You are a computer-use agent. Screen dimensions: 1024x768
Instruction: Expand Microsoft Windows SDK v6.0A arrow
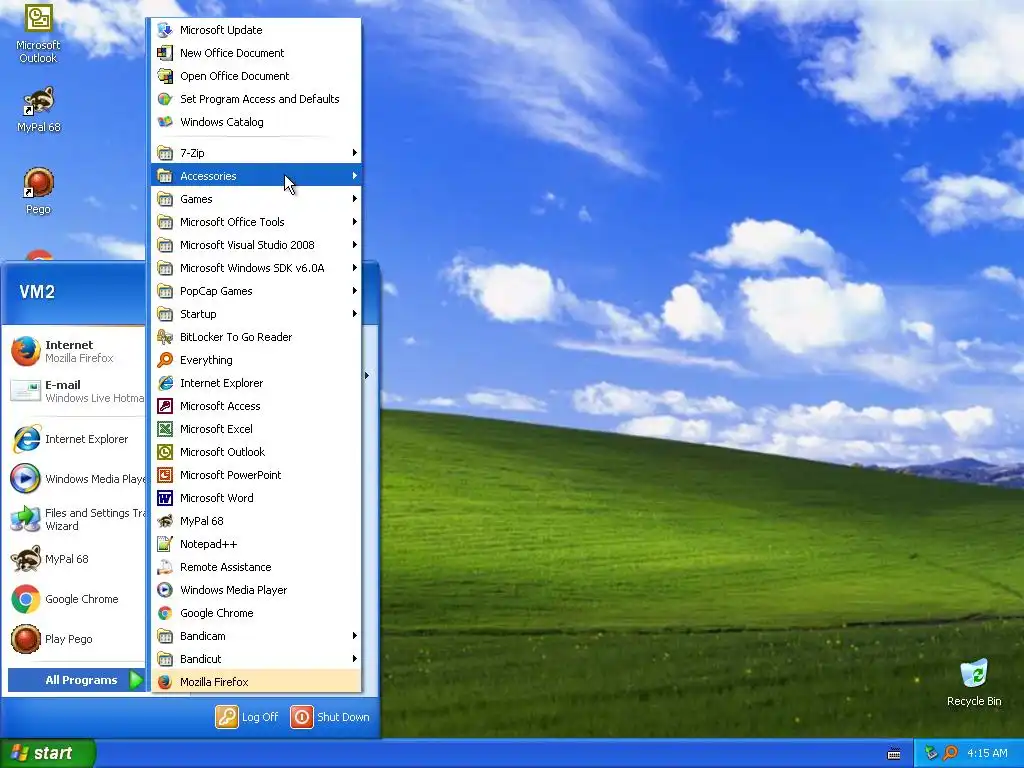point(355,268)
